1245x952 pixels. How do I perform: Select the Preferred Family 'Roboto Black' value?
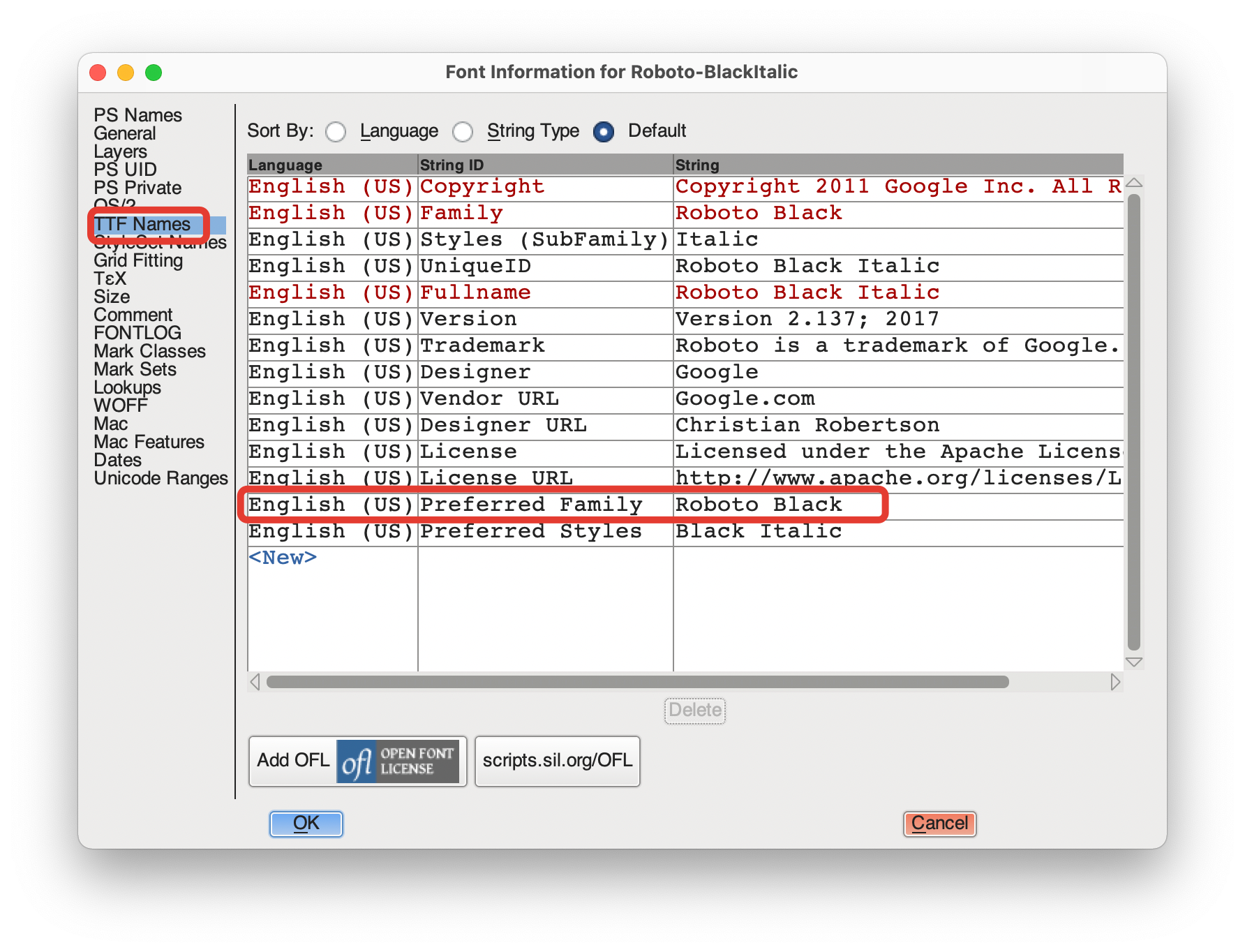pyautogui.click(x=899, y=505)
